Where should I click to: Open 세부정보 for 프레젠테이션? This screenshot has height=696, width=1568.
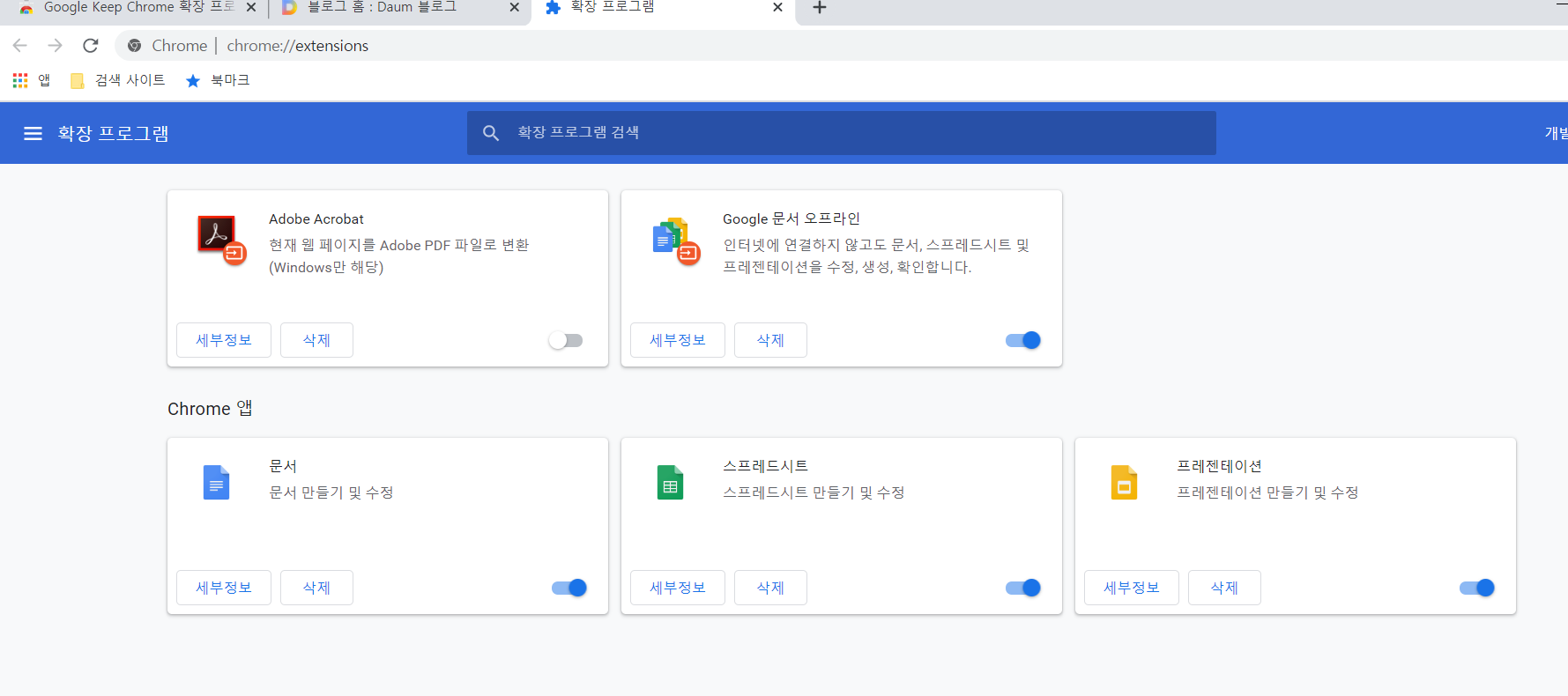[x=1132, y=588]
